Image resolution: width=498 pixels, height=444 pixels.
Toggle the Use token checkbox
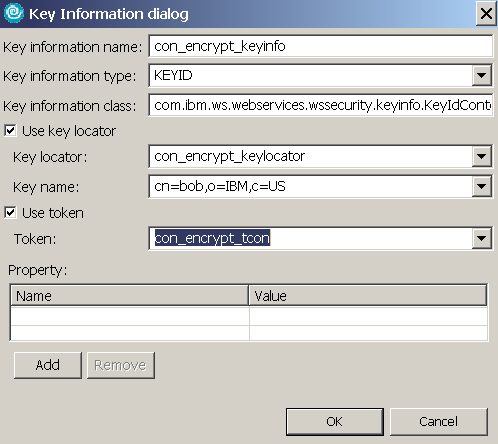(x=10, y=212)
